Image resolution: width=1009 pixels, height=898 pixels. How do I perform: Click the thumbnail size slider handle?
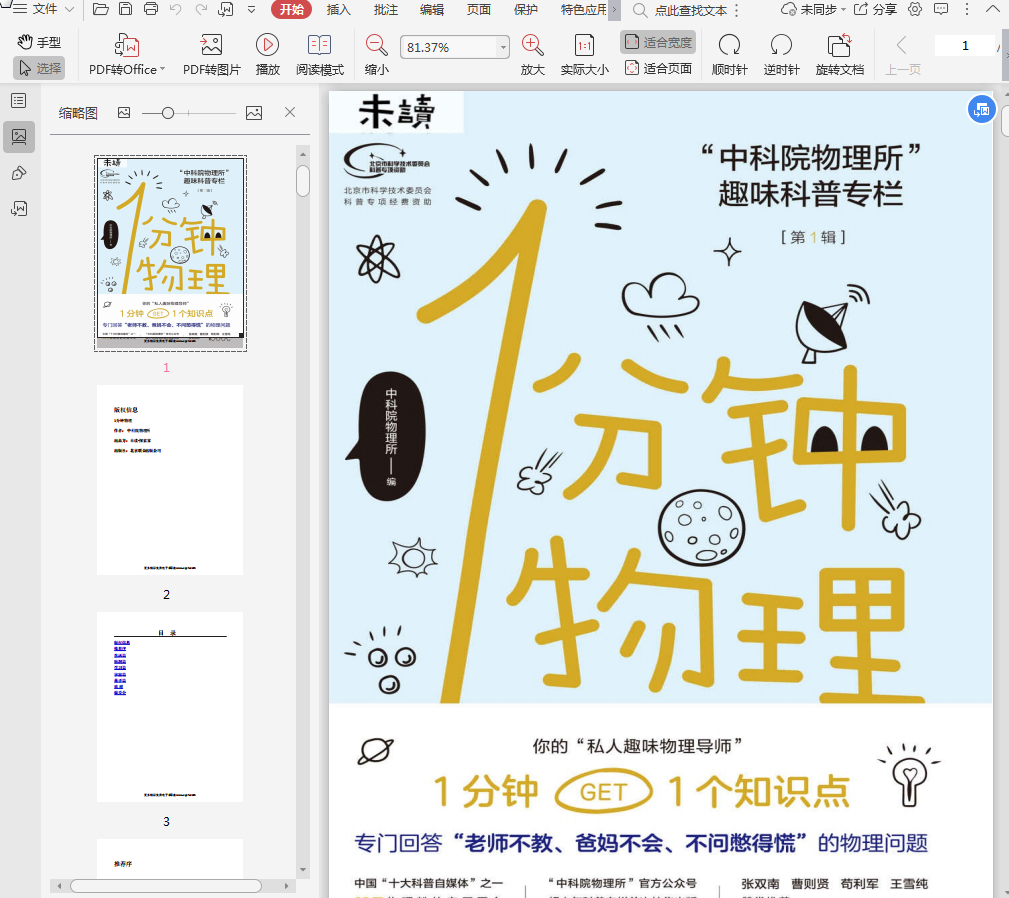click(x=168, y=113)
